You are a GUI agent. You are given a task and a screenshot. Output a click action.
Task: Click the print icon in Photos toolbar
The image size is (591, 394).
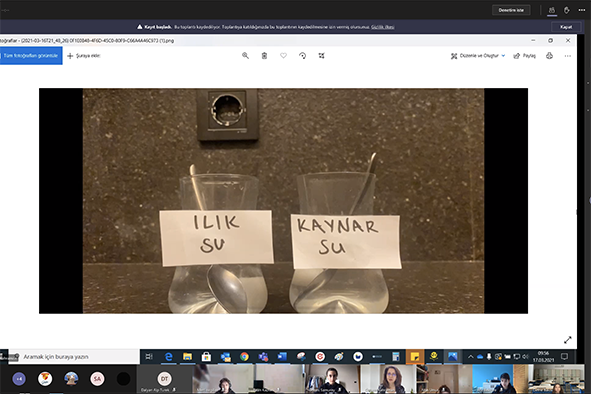point(550,56)
